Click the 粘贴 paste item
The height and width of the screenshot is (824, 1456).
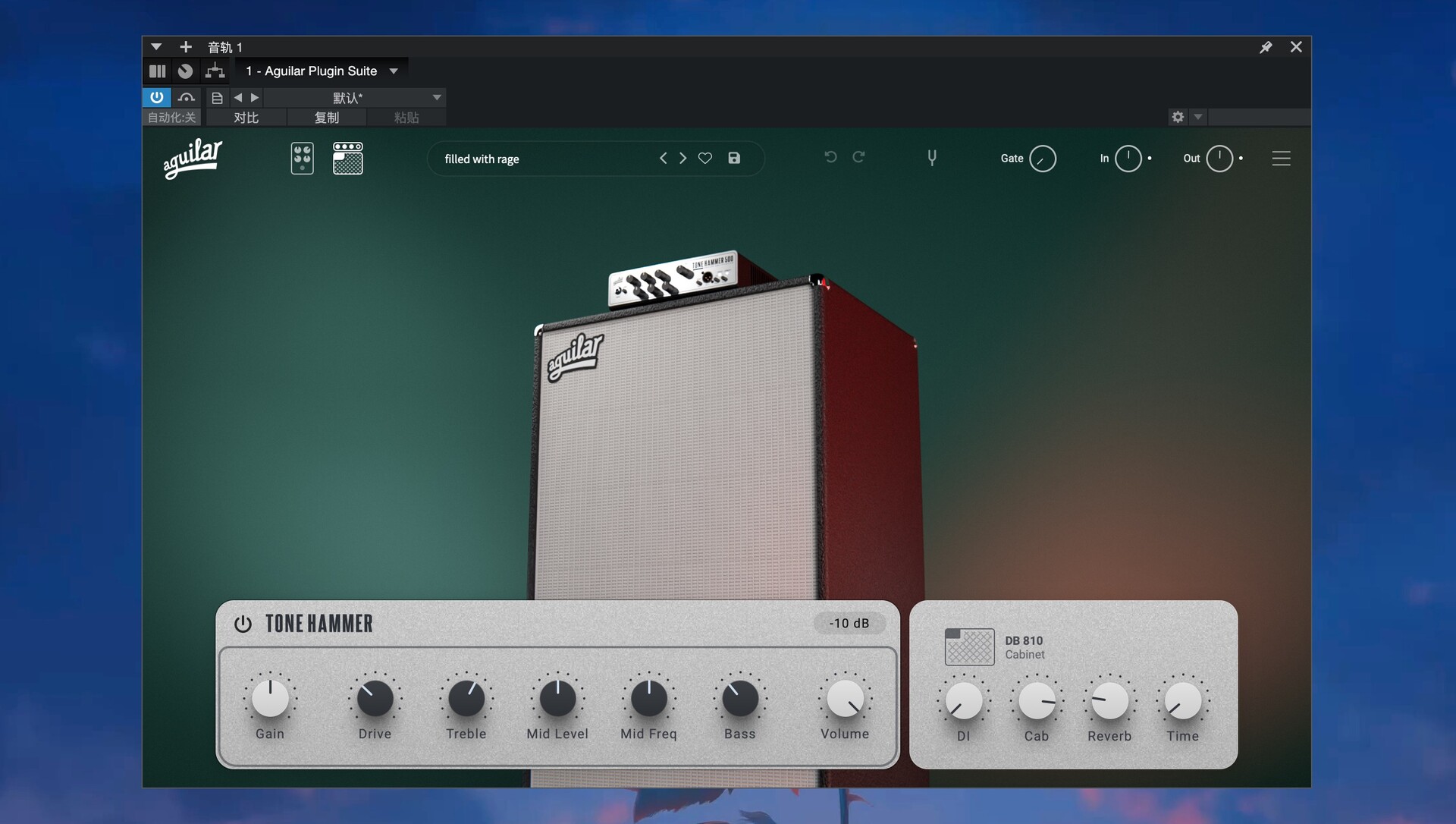coord(406,117)
